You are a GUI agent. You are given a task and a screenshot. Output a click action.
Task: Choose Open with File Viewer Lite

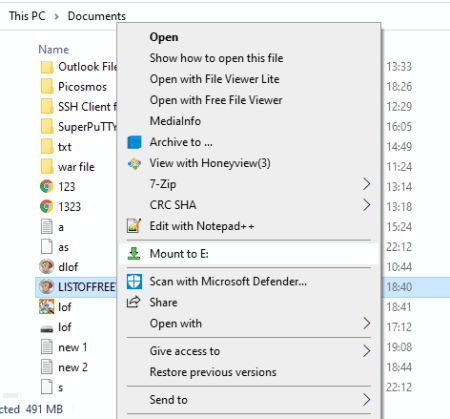[x=215, y=79]
